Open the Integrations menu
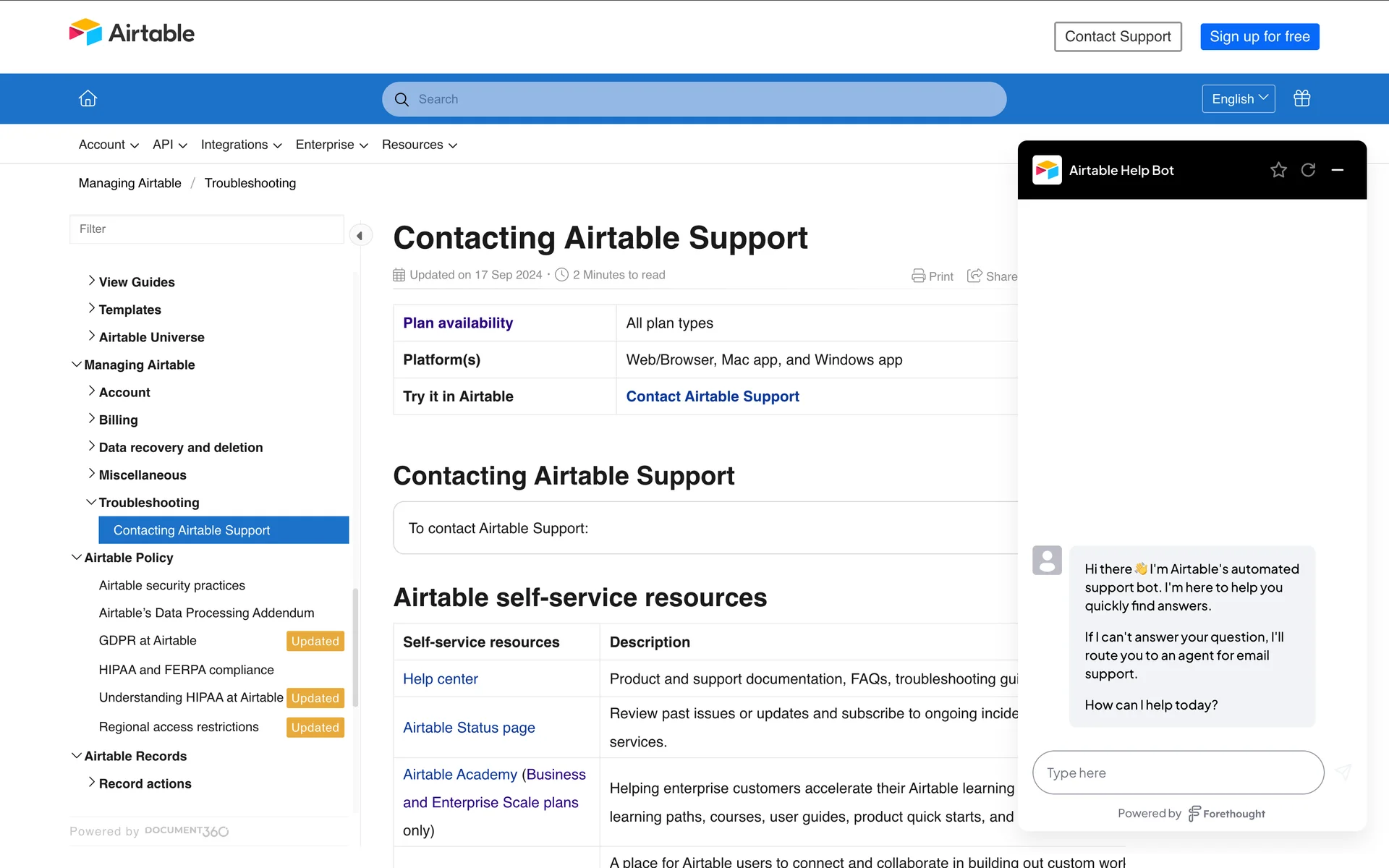The height and width of the screenshot is (868, 1389). tap(241, 145)
